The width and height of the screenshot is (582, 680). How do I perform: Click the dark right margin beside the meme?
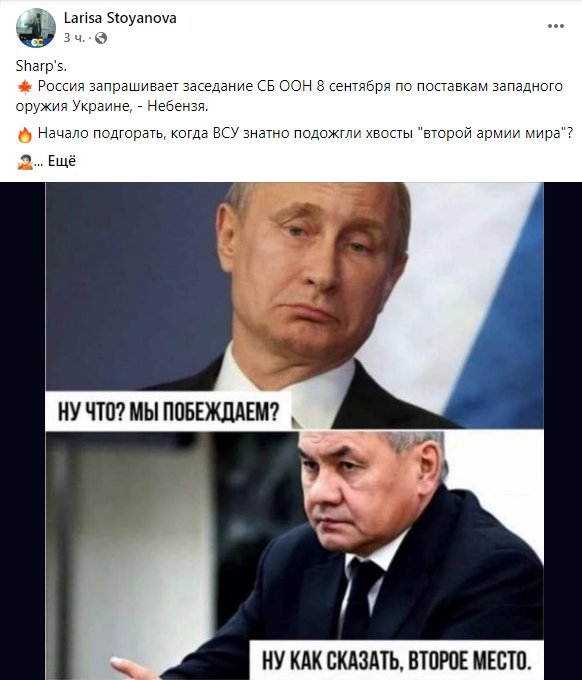[562, 431]
